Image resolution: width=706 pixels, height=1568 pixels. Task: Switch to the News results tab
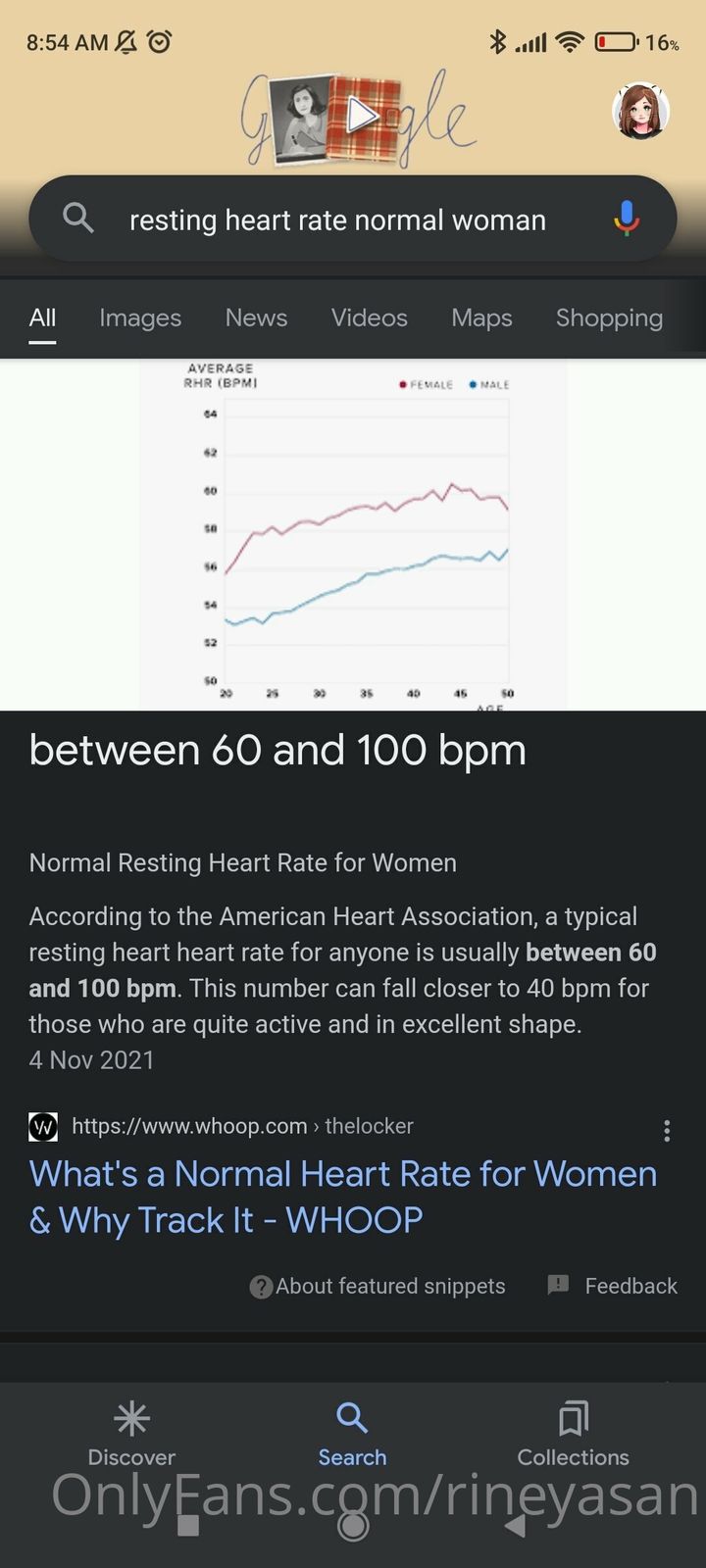[256, 318]
